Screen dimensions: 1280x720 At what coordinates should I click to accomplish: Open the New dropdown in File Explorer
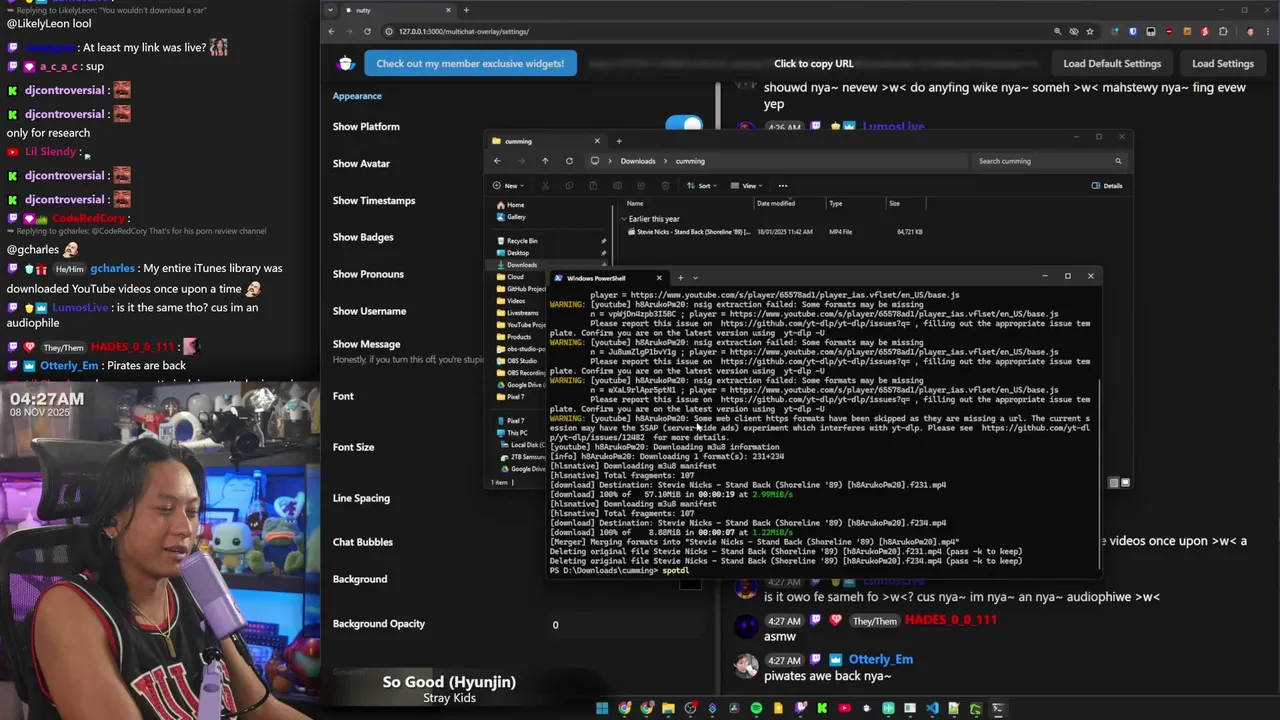click(x=507, y=185)
